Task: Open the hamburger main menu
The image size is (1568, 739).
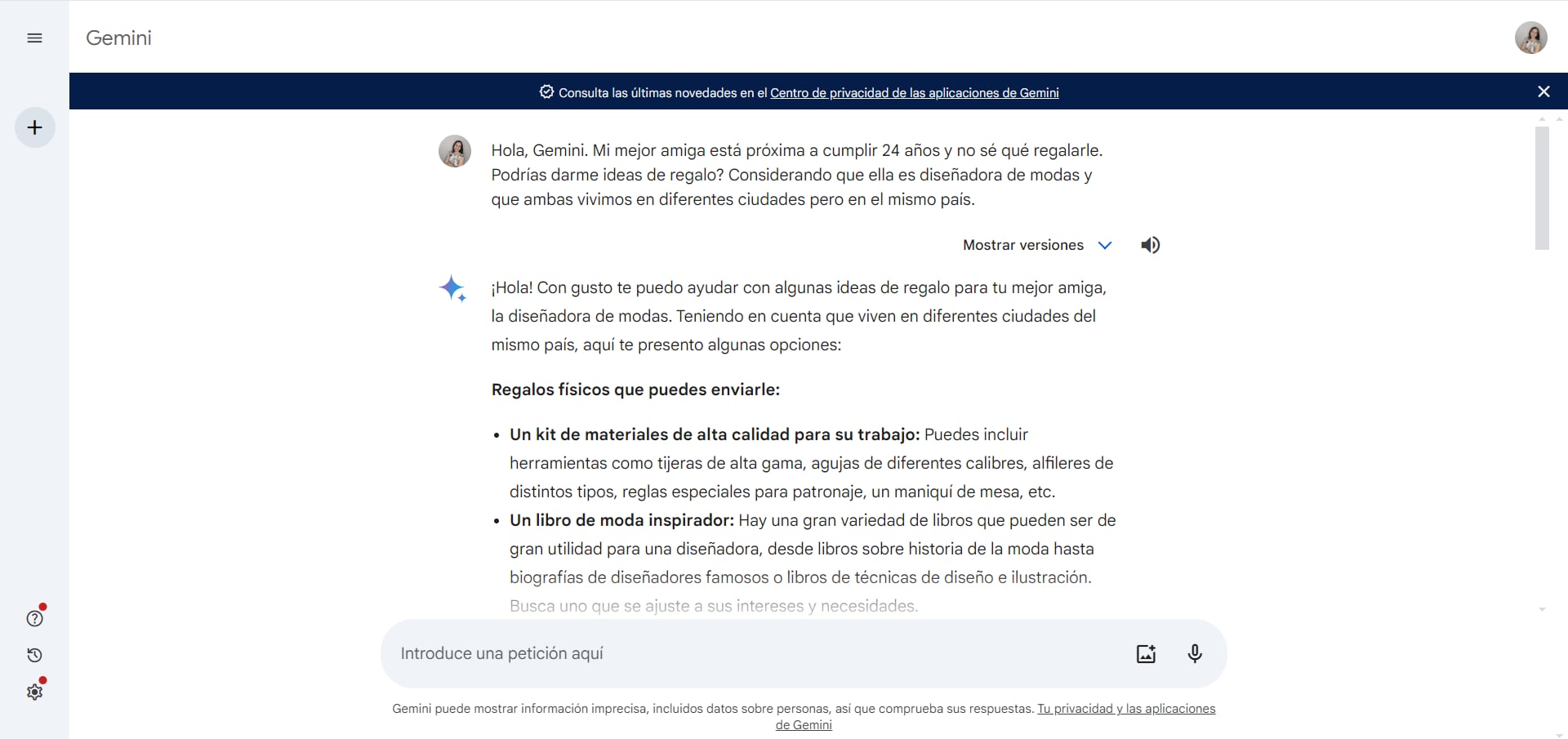Action: point(34,38)
